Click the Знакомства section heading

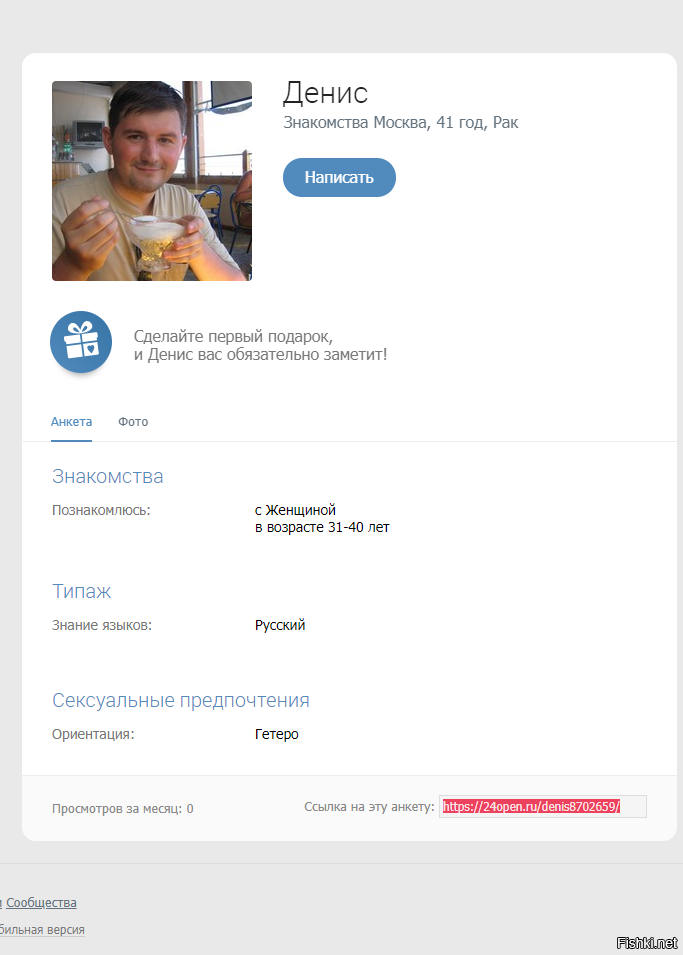108,476
